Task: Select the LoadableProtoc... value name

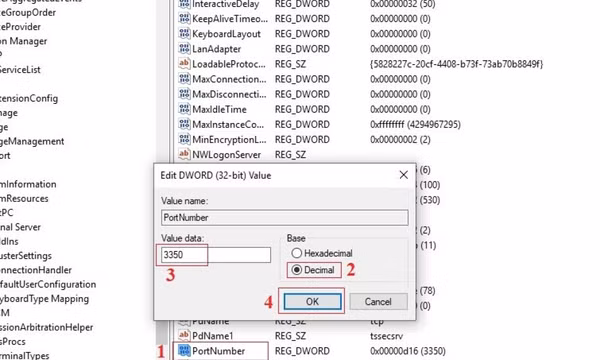Action: point(229,64)
